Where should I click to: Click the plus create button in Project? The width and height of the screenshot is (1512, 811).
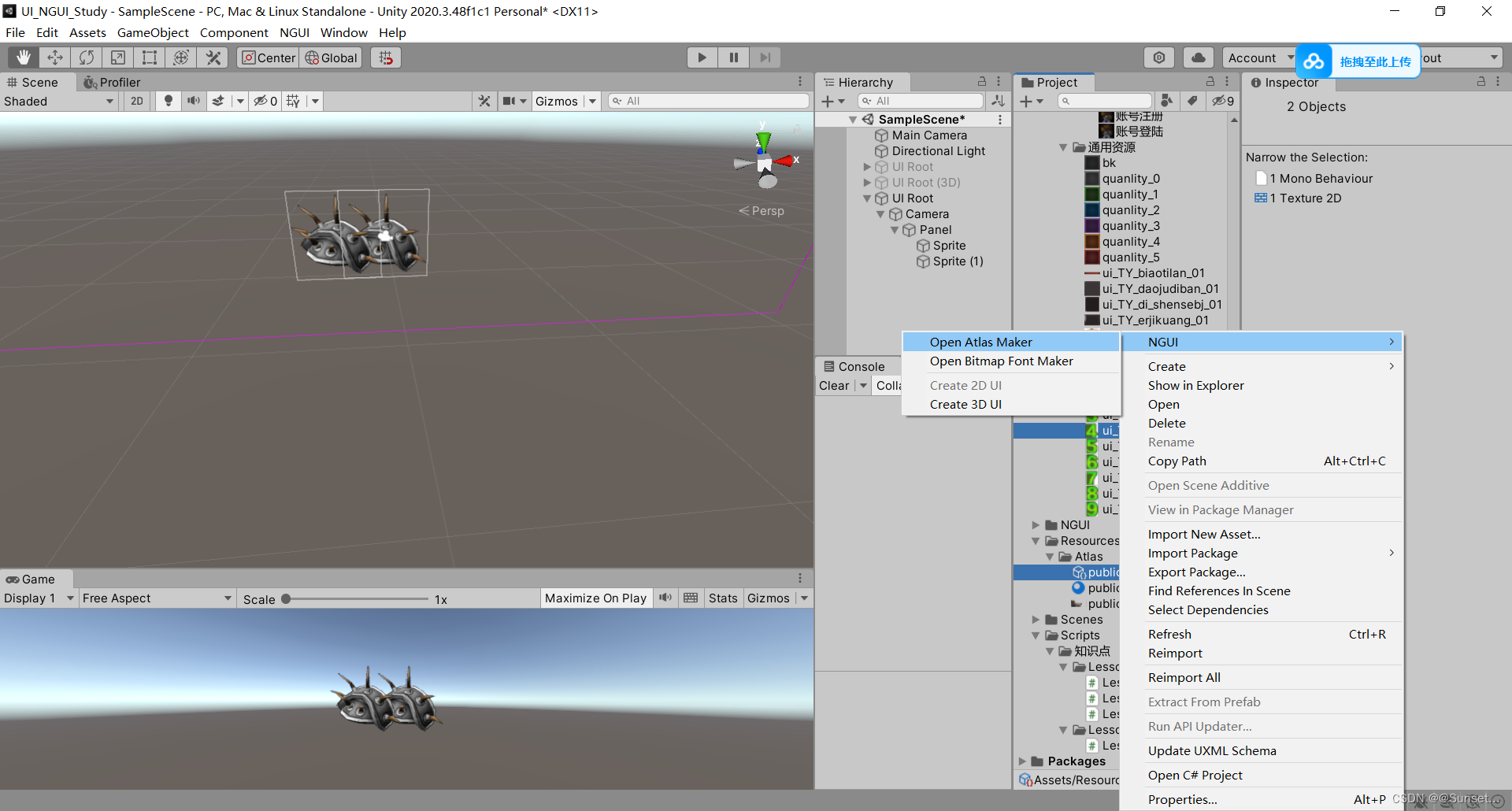pos(1031,101)
